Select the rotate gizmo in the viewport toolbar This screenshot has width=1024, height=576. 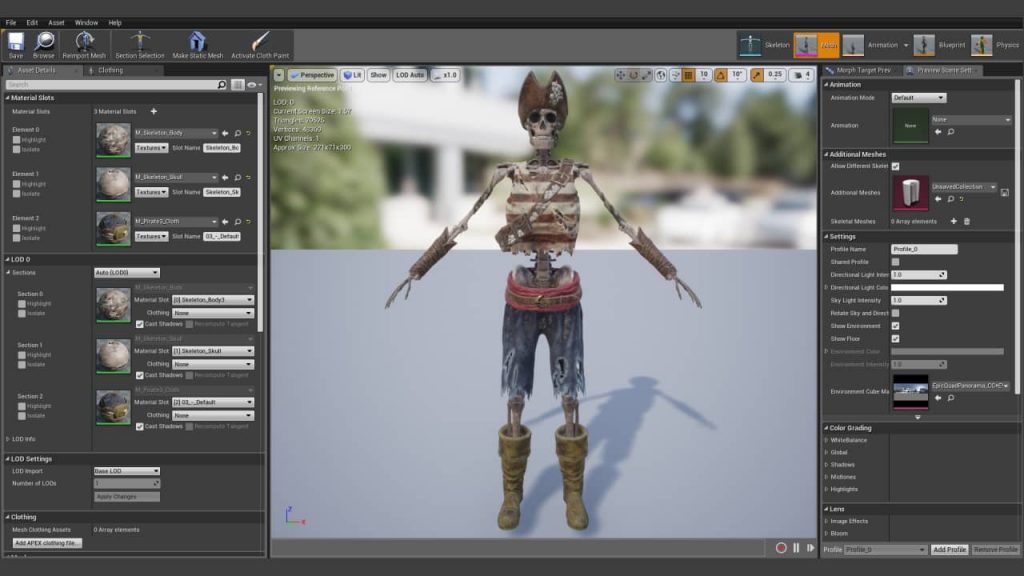[x=633, y=75]
